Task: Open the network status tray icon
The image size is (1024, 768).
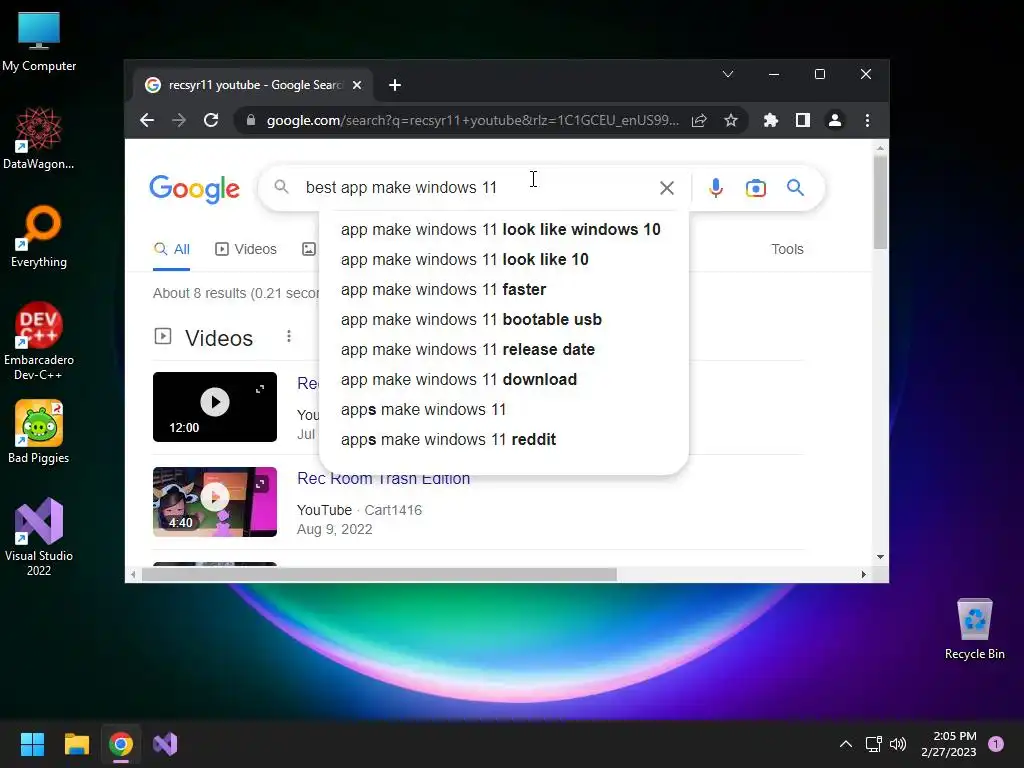Action: tap(873, 744)
